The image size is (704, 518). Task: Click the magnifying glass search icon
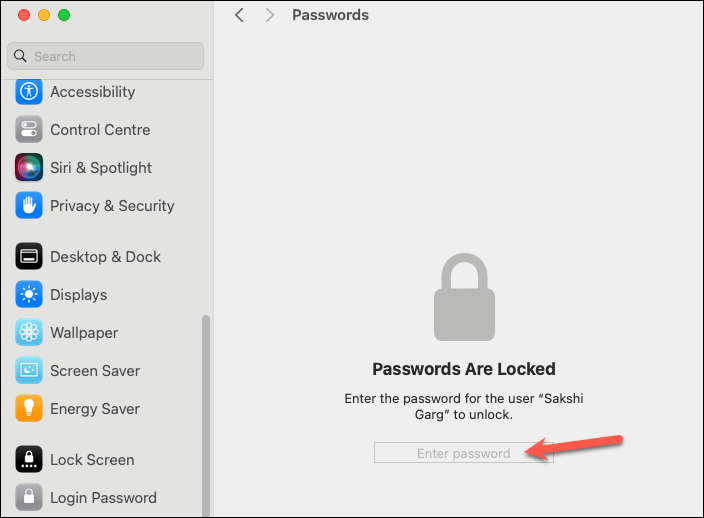20,56
